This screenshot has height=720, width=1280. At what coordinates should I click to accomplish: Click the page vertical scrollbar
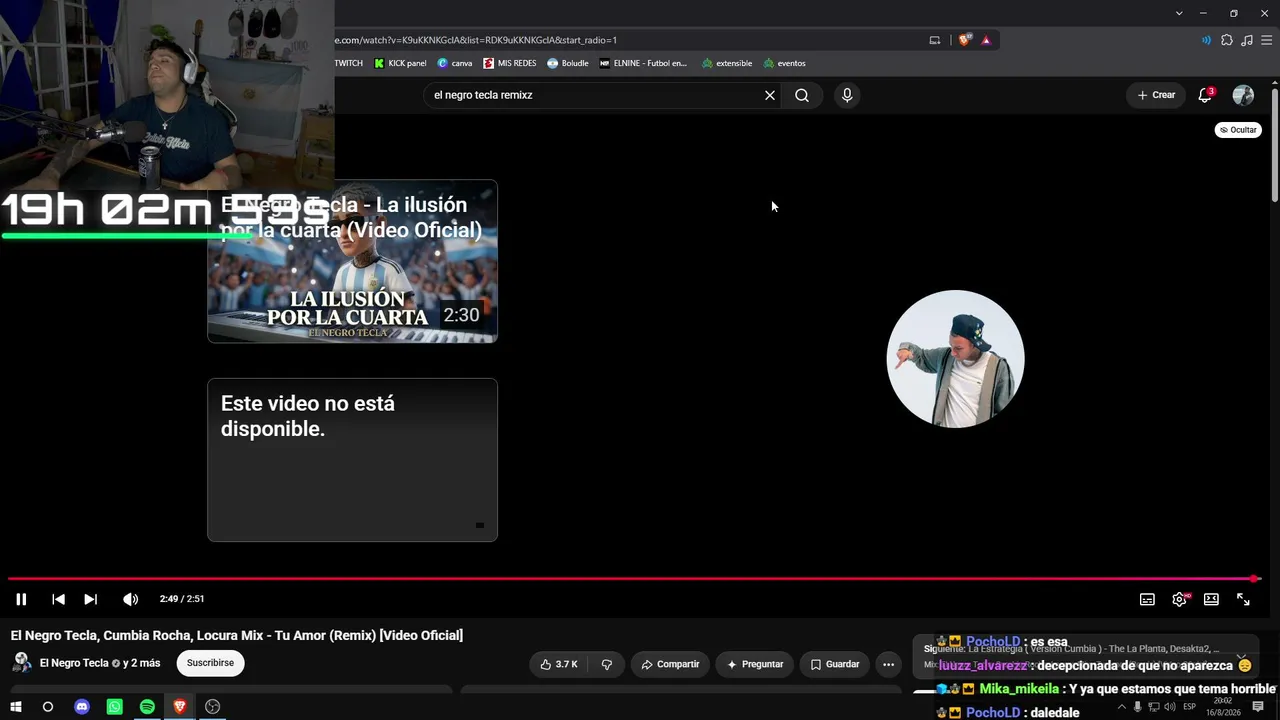1275,145
